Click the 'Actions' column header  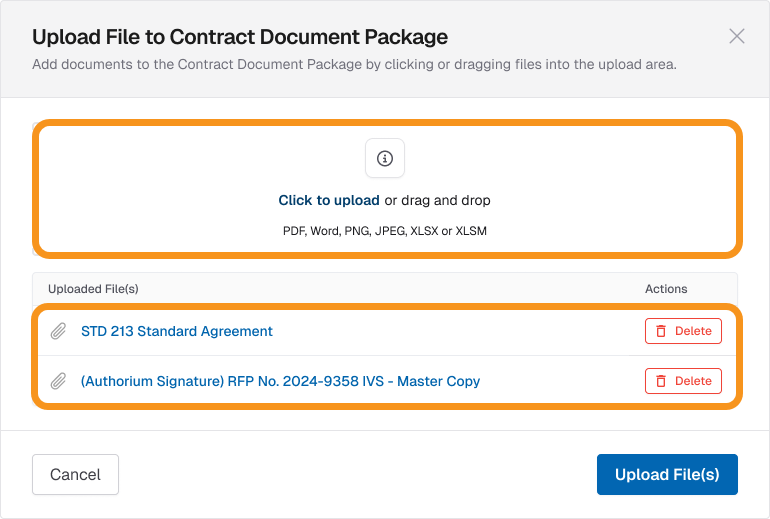(x=666, y=289)
